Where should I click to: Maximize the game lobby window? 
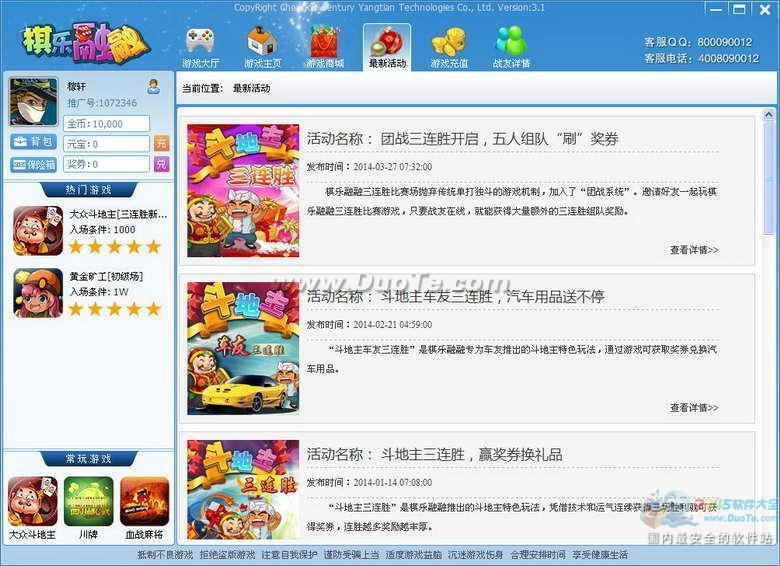coord(739,8)
